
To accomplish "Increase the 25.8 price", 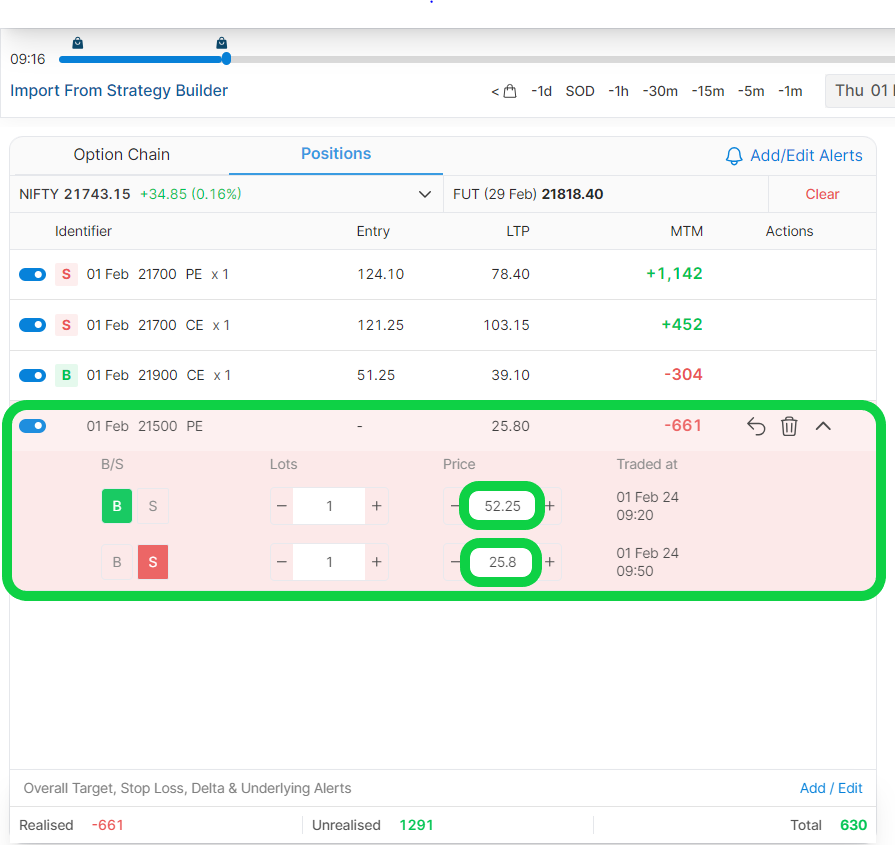I will [550, 562].
